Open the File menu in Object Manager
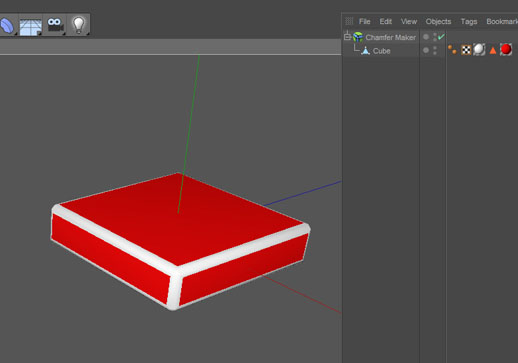Viewport: 518px width, 363px height. click(364, 21)
